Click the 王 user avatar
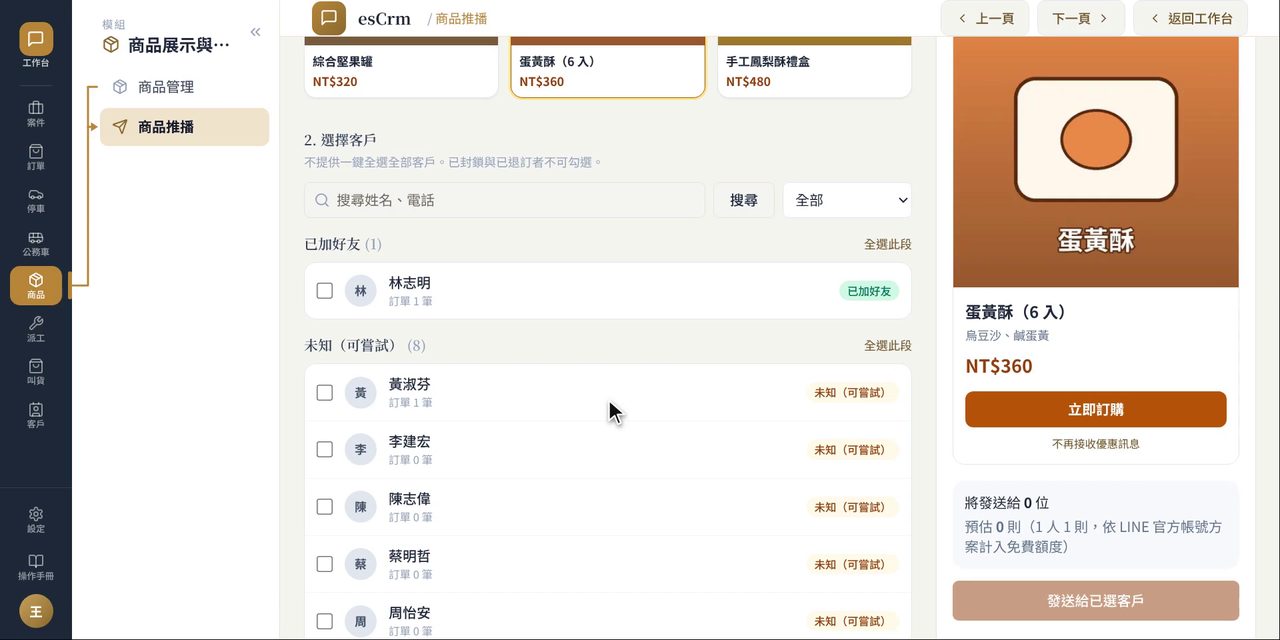Screen dimensions: 1280x640 tap(36, 611)
